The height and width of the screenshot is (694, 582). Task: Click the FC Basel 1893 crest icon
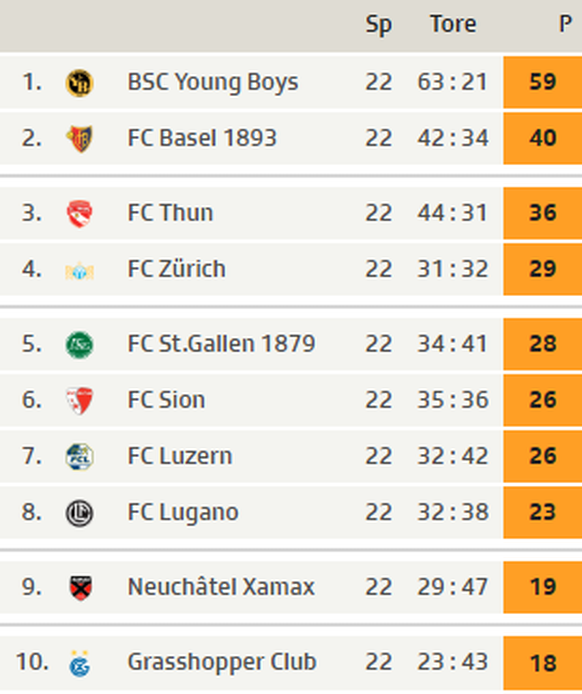click(x=80, y=139)
